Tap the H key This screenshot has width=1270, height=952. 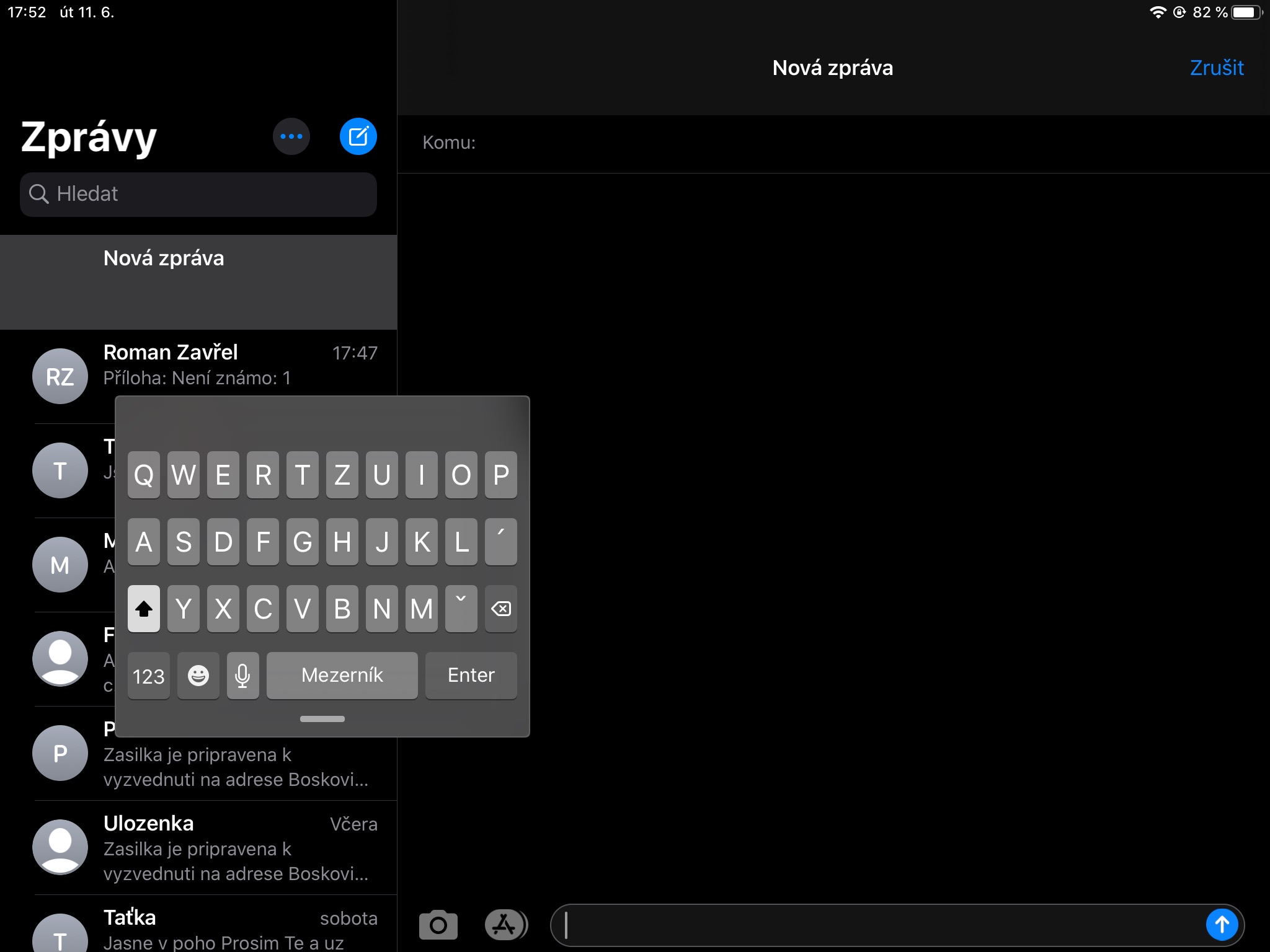click(342, 542)
